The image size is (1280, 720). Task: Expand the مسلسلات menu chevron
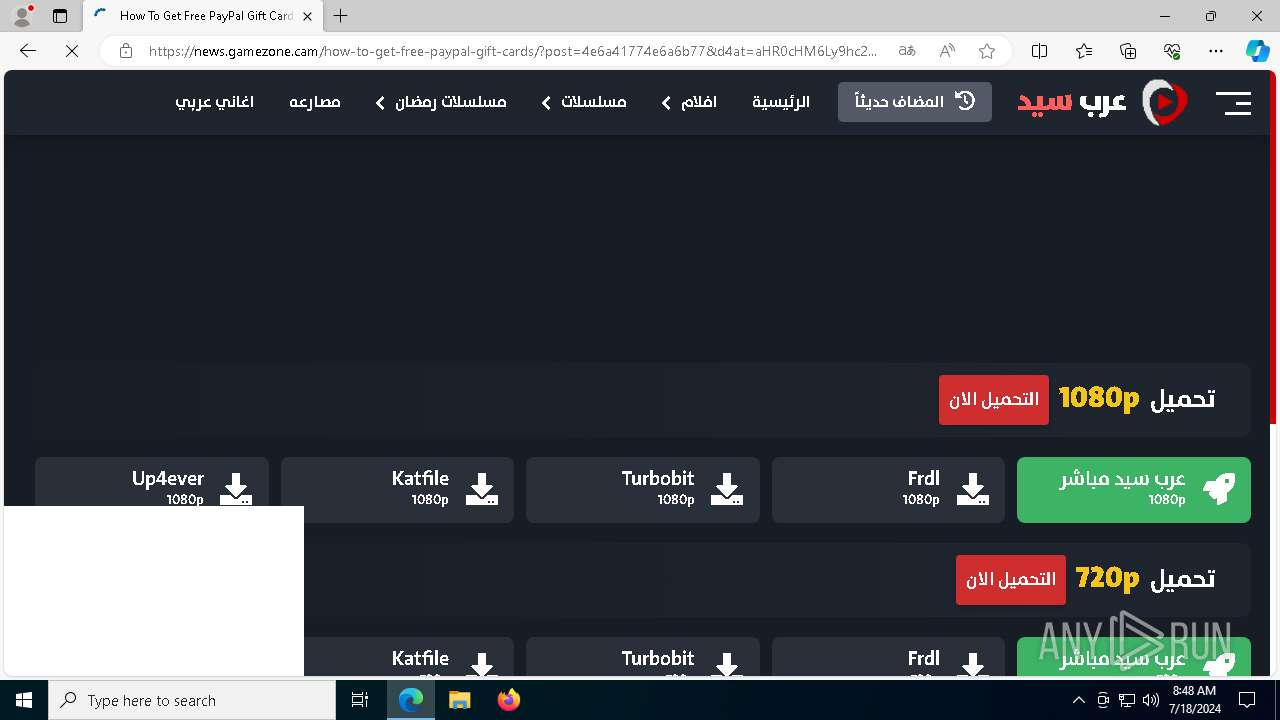pos(546,103)
